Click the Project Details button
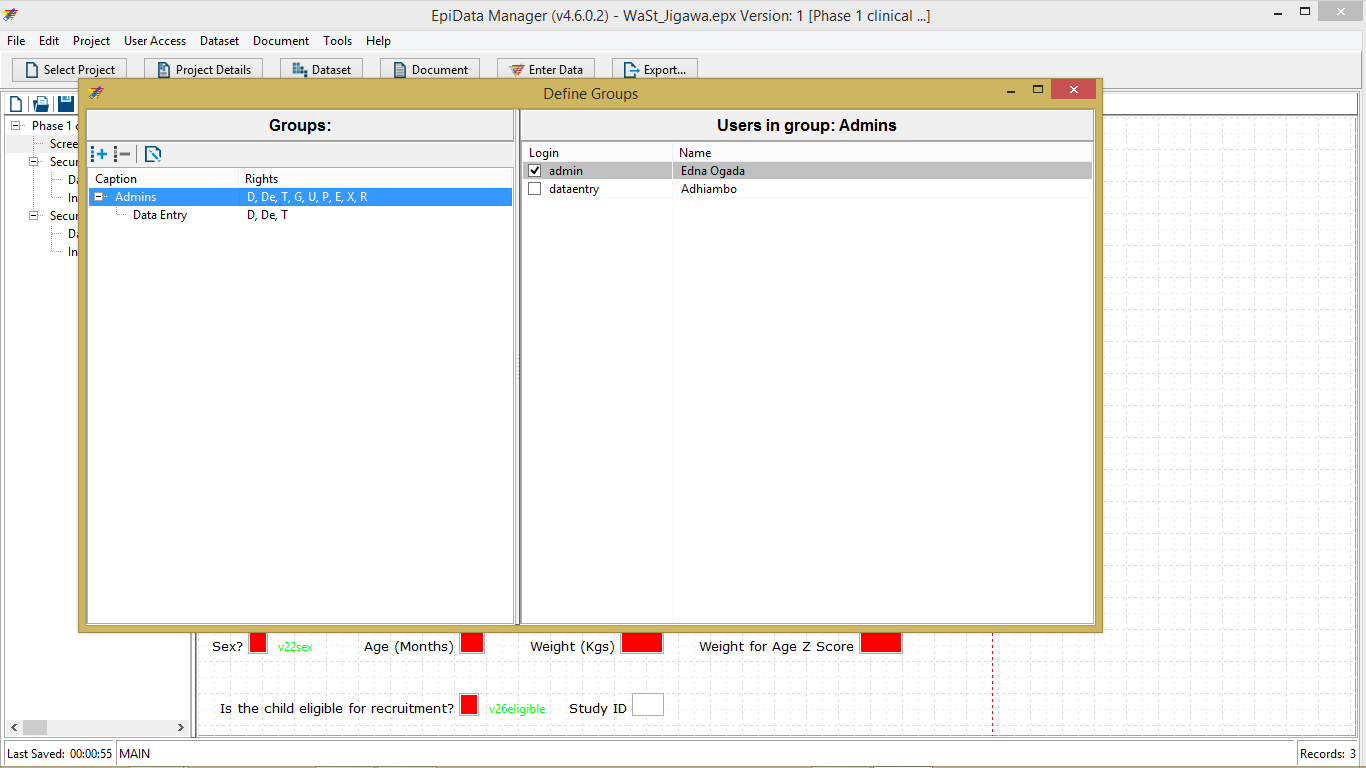 pyautogui.click(x=203, y=70)
